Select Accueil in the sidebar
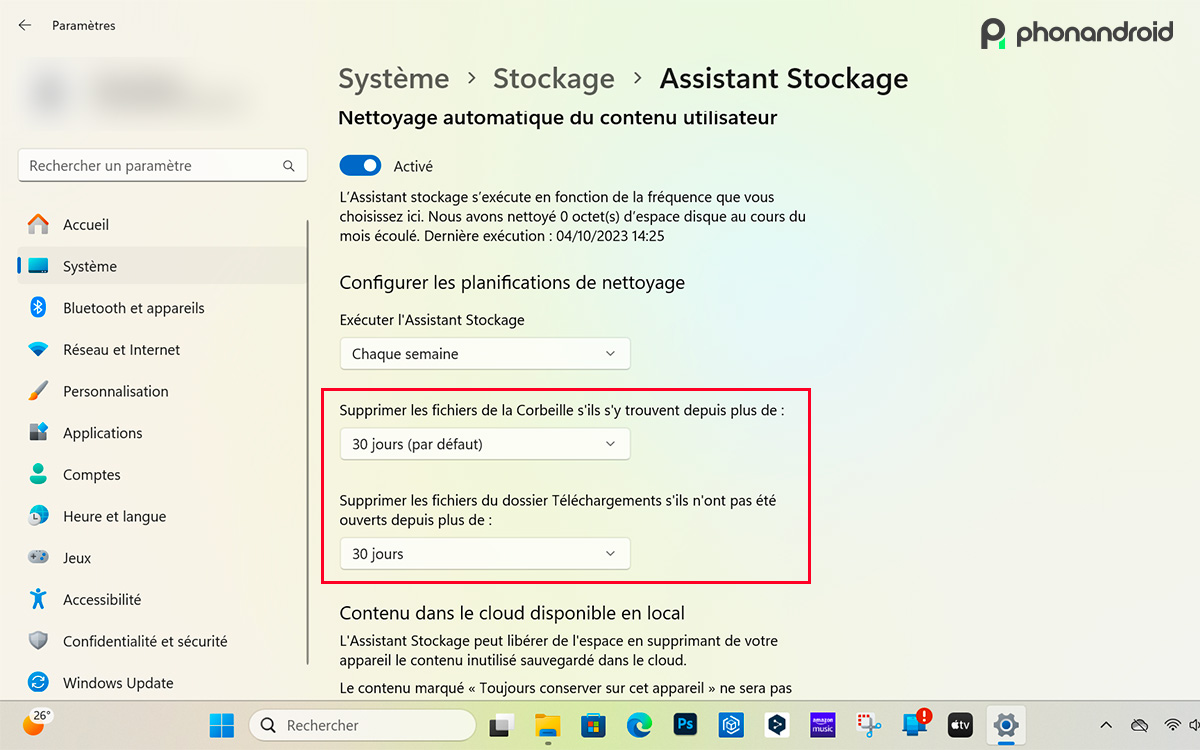The height and width of the screenshot is (750, 1200). [x=85, y=224]
